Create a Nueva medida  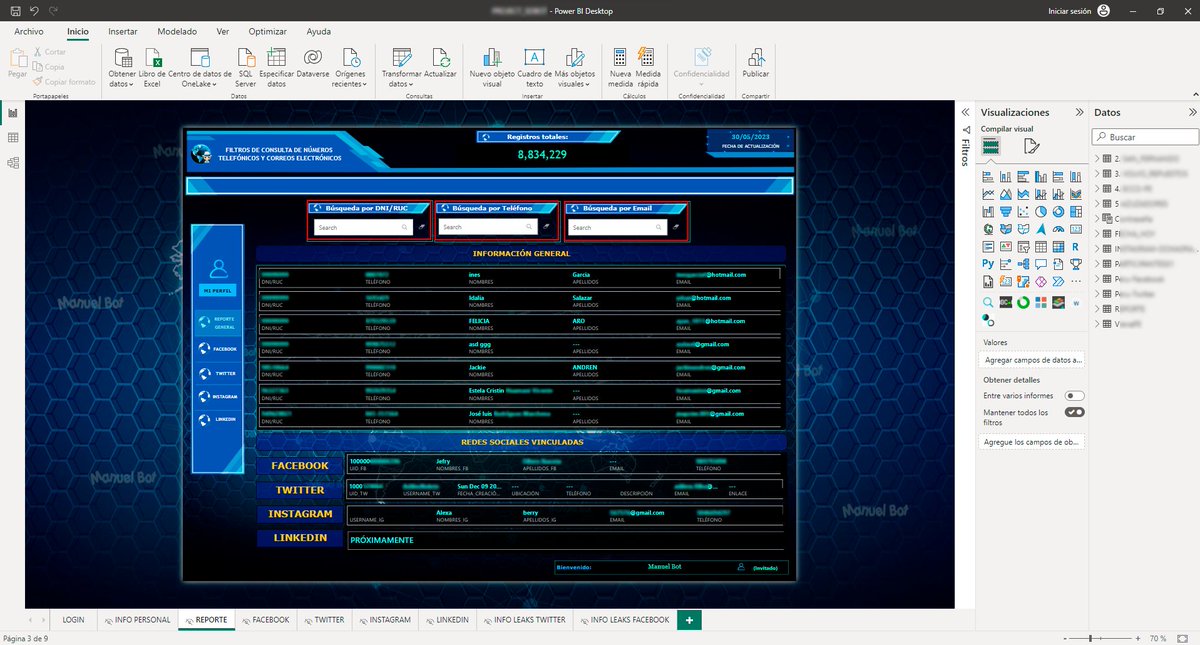tap(620, 67)
